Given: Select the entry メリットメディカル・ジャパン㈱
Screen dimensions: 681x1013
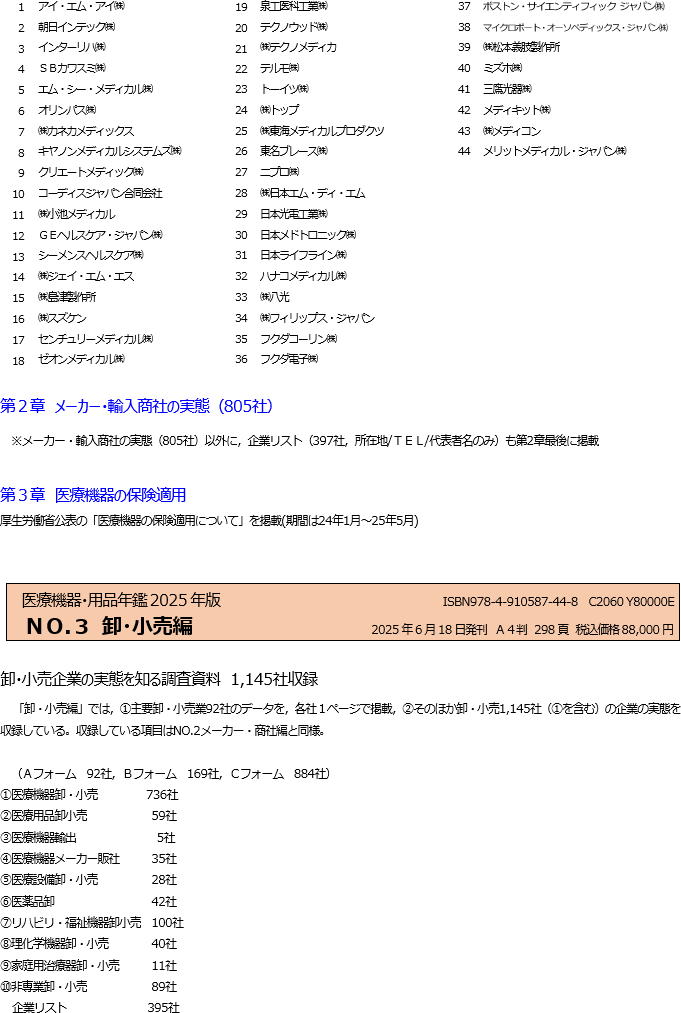Looking at the screenshot, I should (x=554, y=151).
